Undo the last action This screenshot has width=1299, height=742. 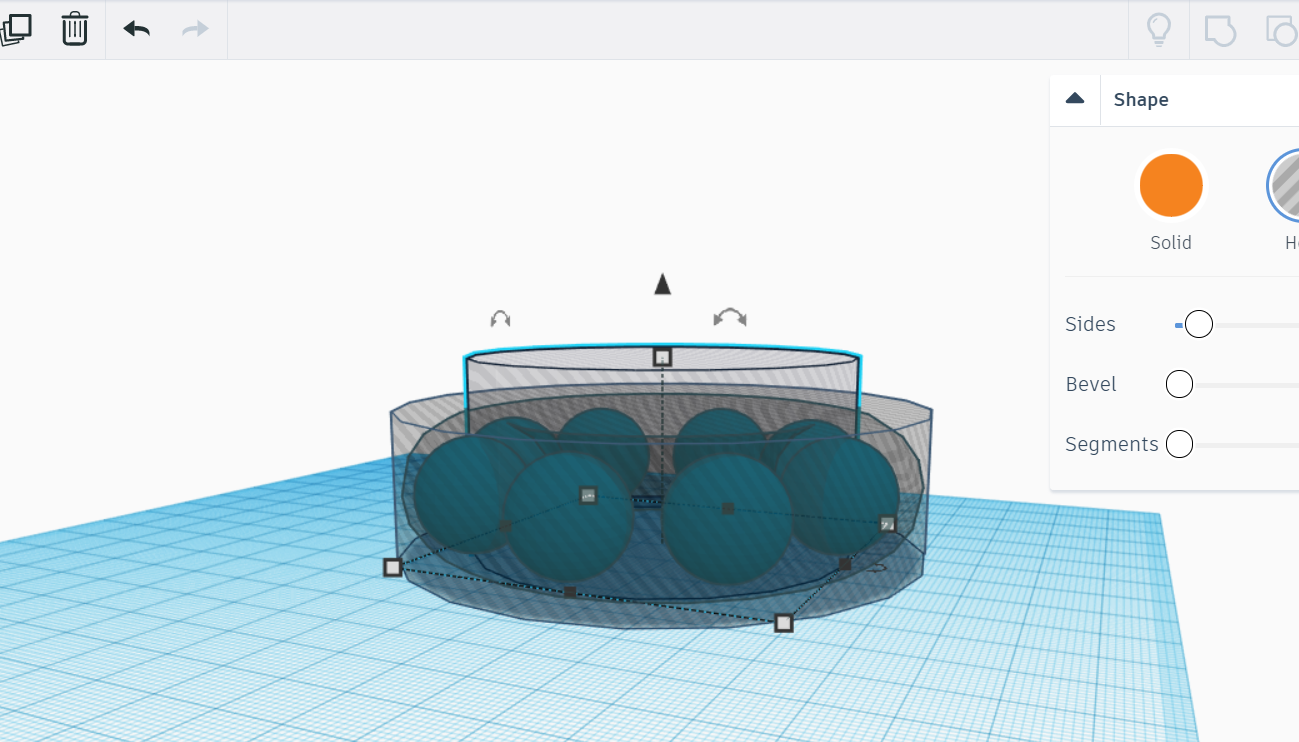pos(136,29)
